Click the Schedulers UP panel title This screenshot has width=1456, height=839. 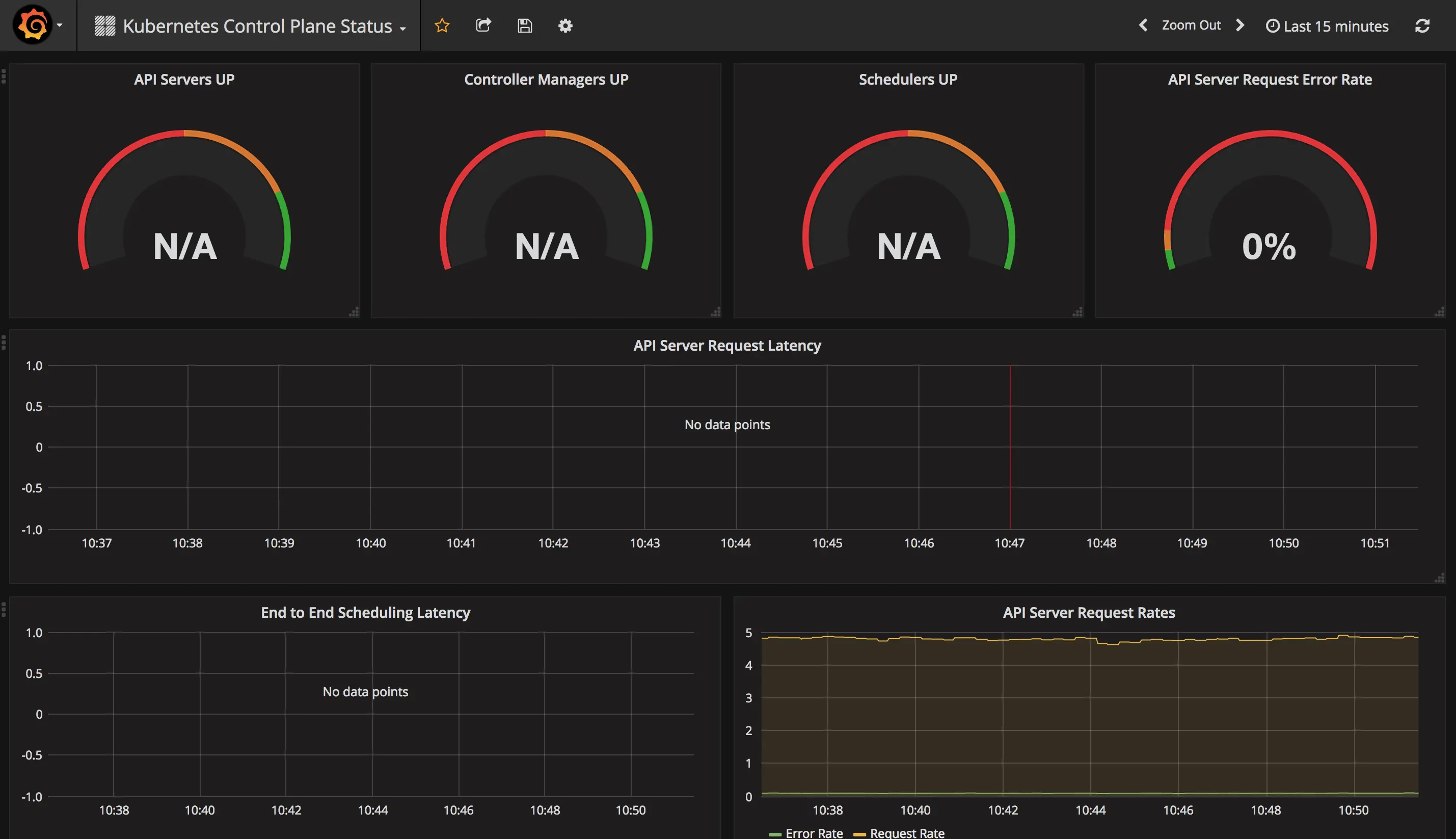point(908,80)
